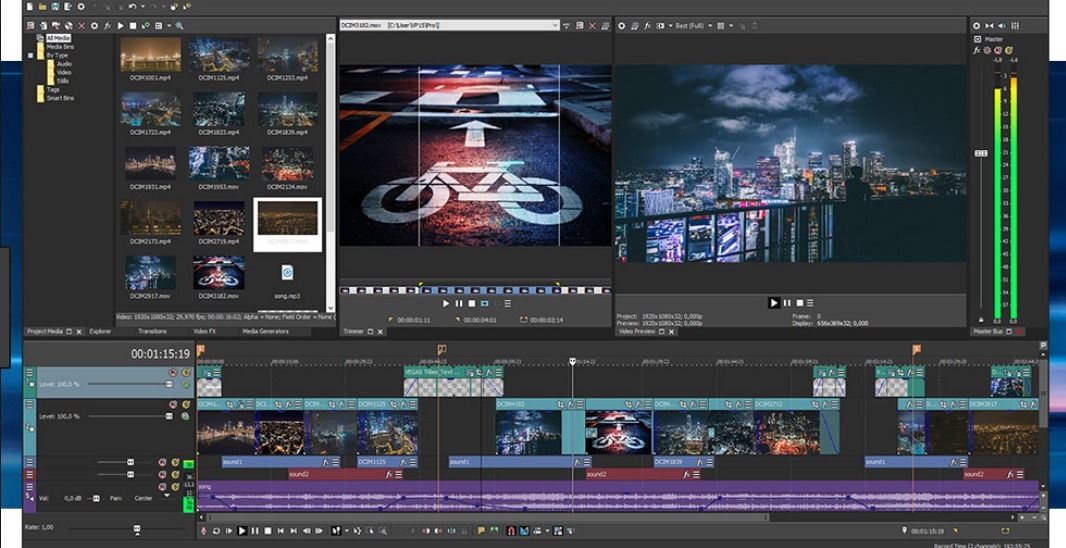
Task: Open the Trimmer file path dropdown
Action: tap(555, 25)
